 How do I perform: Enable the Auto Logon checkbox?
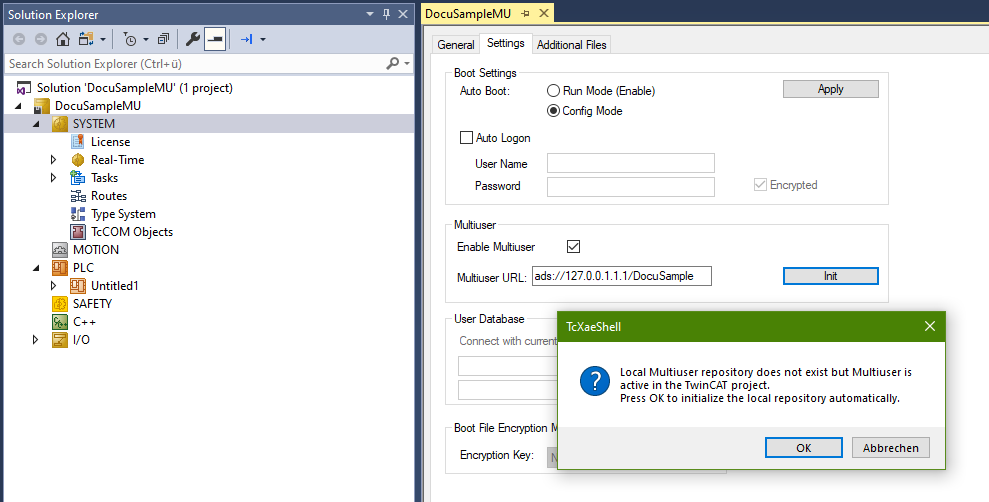466,137
